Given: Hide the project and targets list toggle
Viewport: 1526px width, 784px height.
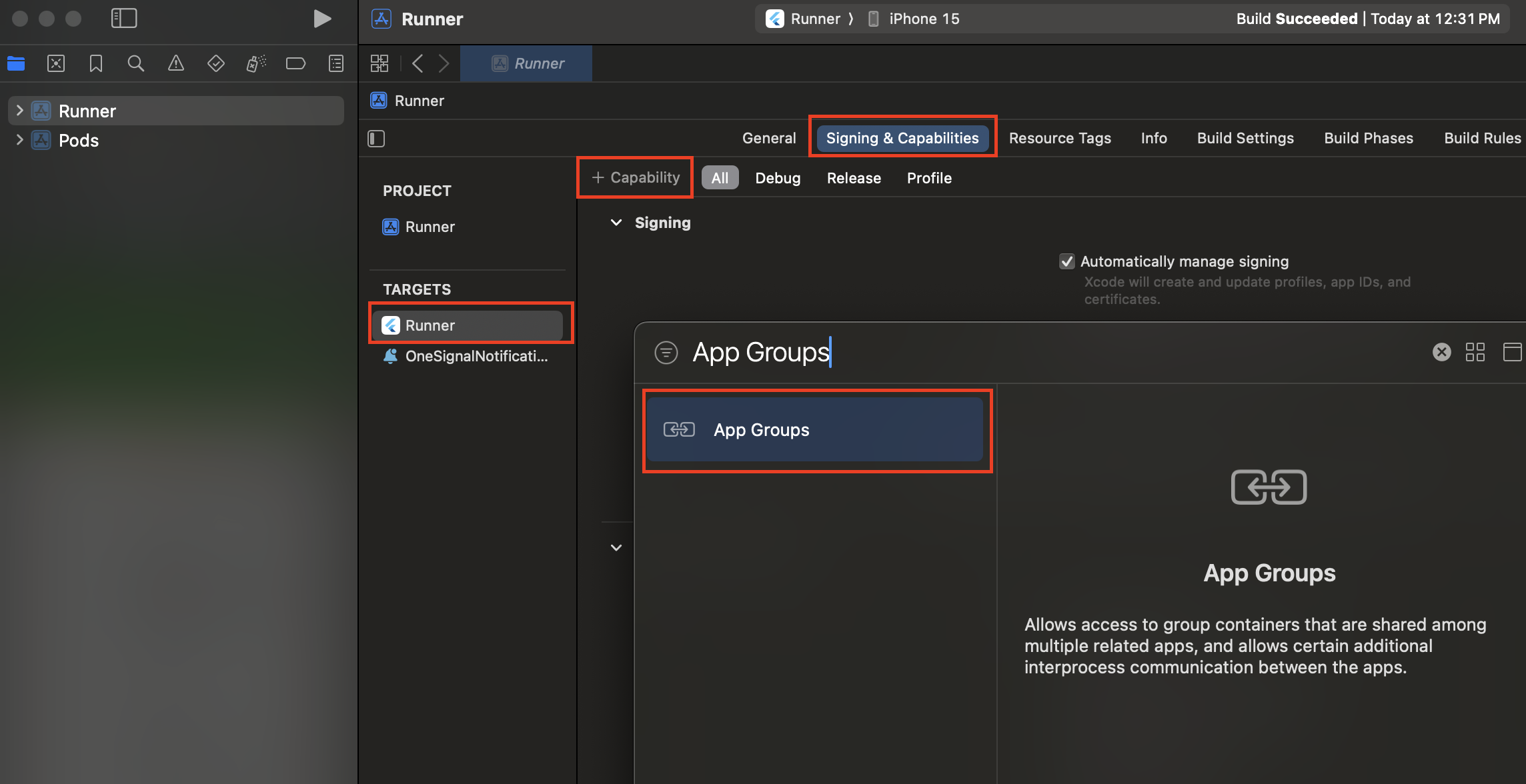Looking at the screenshot, I should click(x=376, y=139).
